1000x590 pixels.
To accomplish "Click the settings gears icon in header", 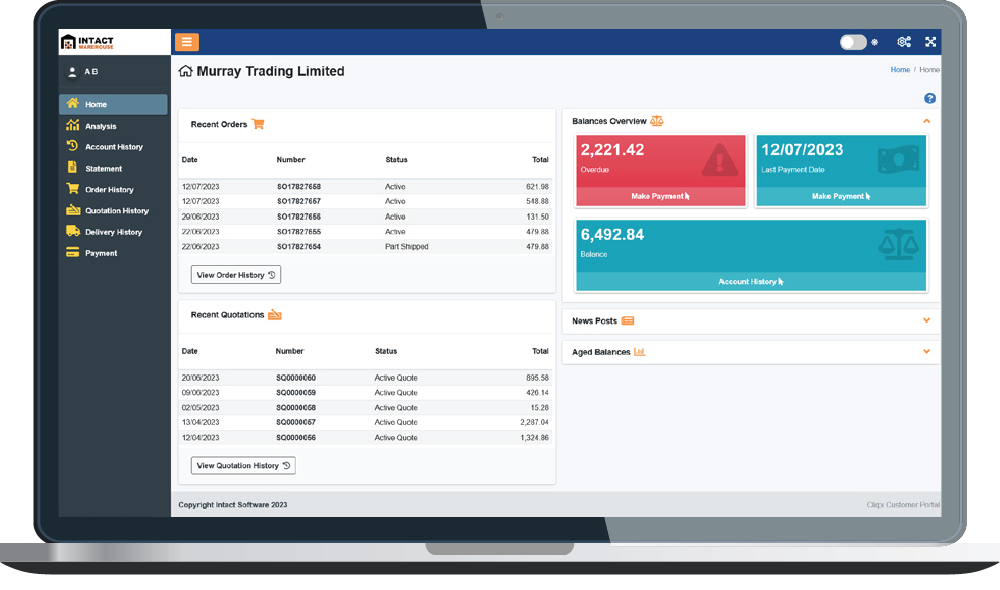I will (x=904, y=42).
